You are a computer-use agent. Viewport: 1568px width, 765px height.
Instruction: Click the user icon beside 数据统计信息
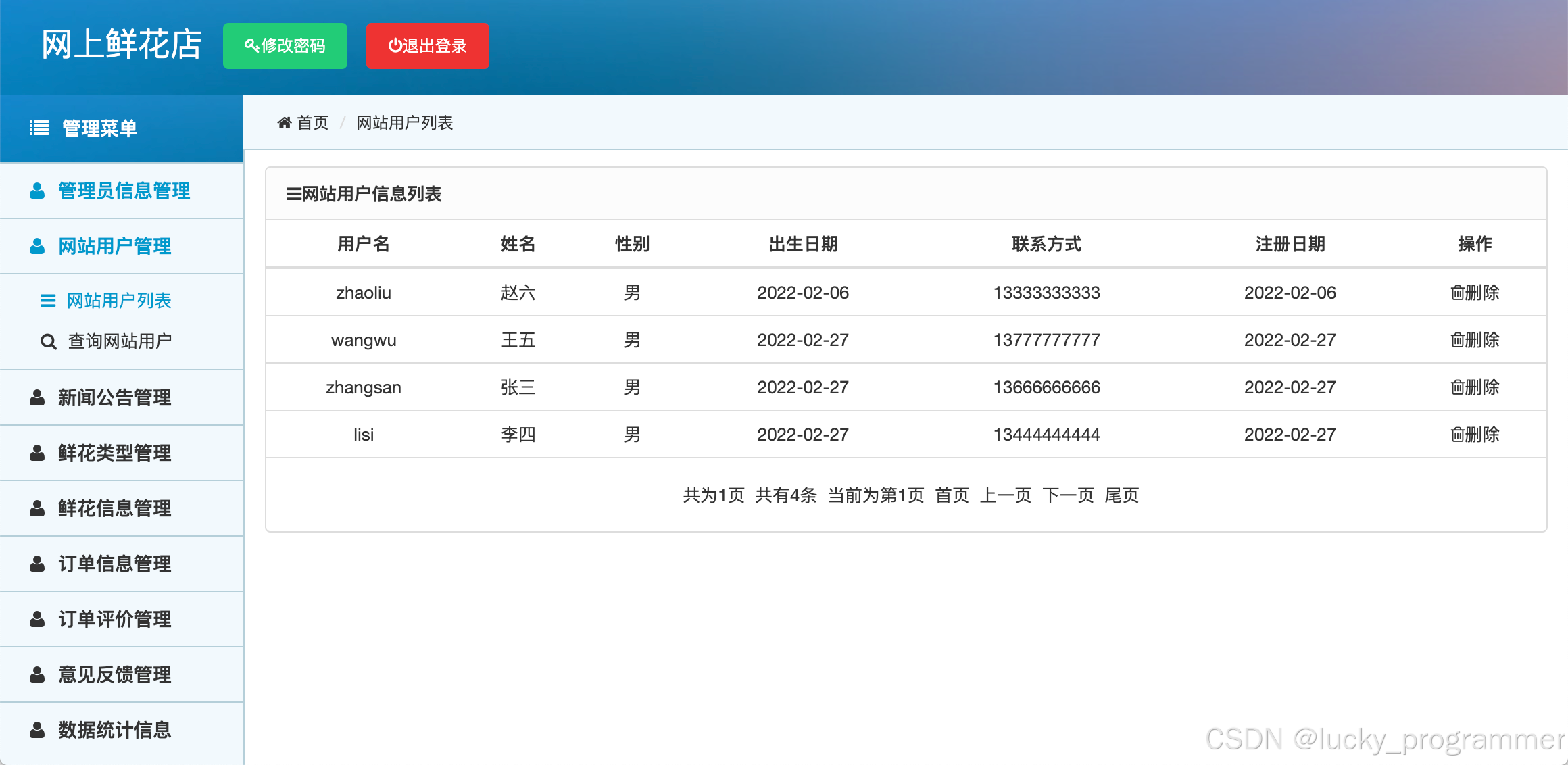point(37,731)
